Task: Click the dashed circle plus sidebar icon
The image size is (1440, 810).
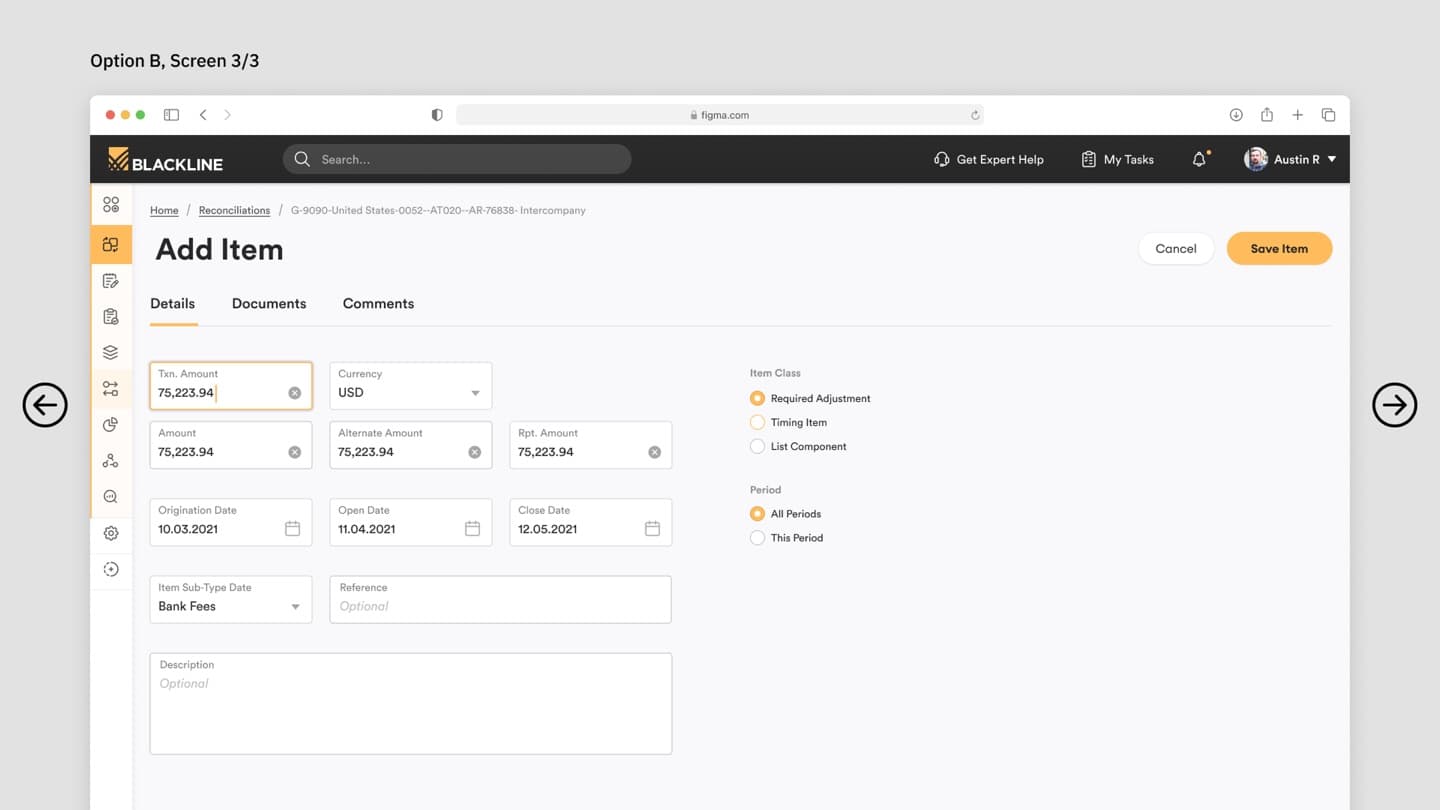Action: (111, 569)
